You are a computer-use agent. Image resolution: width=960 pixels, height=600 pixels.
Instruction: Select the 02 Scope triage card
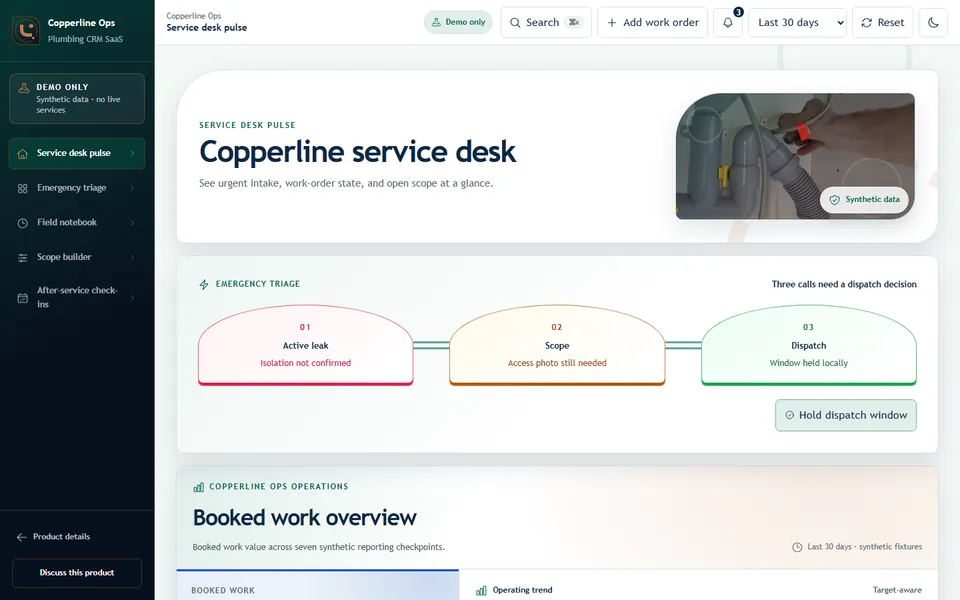click(557, 345)
